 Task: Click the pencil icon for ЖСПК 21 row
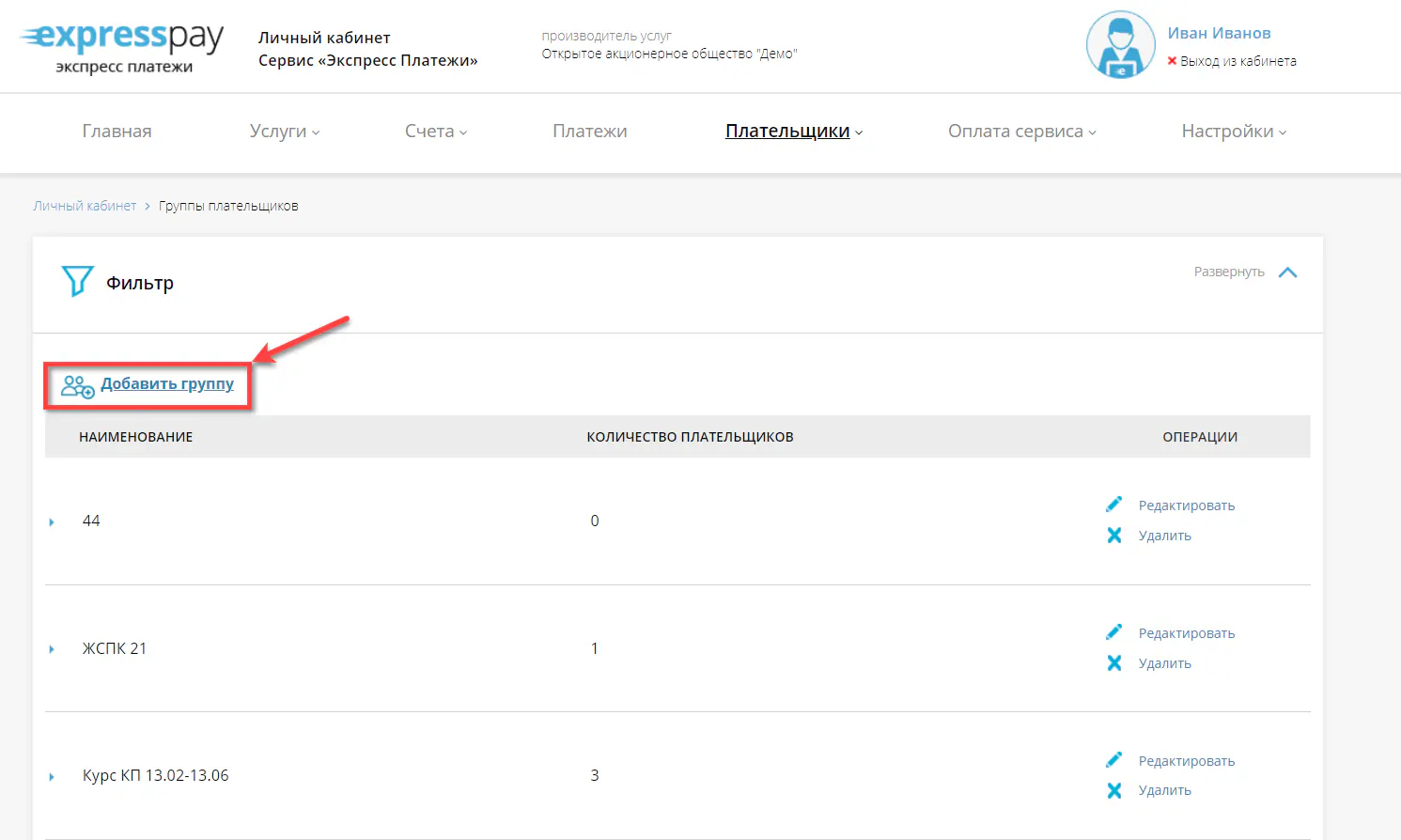tap(1114, 632)
